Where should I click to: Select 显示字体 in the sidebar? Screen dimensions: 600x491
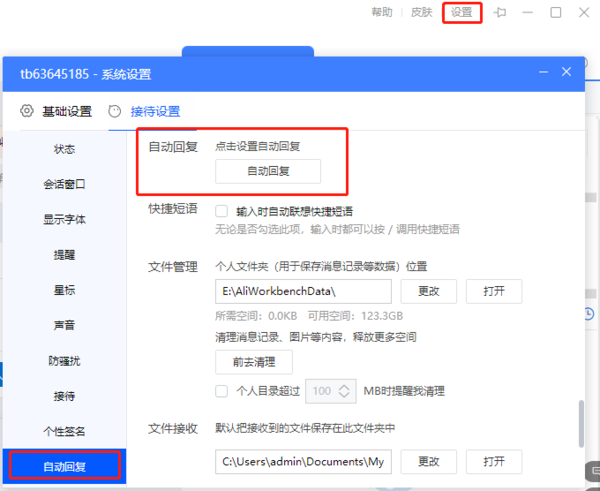64,219
